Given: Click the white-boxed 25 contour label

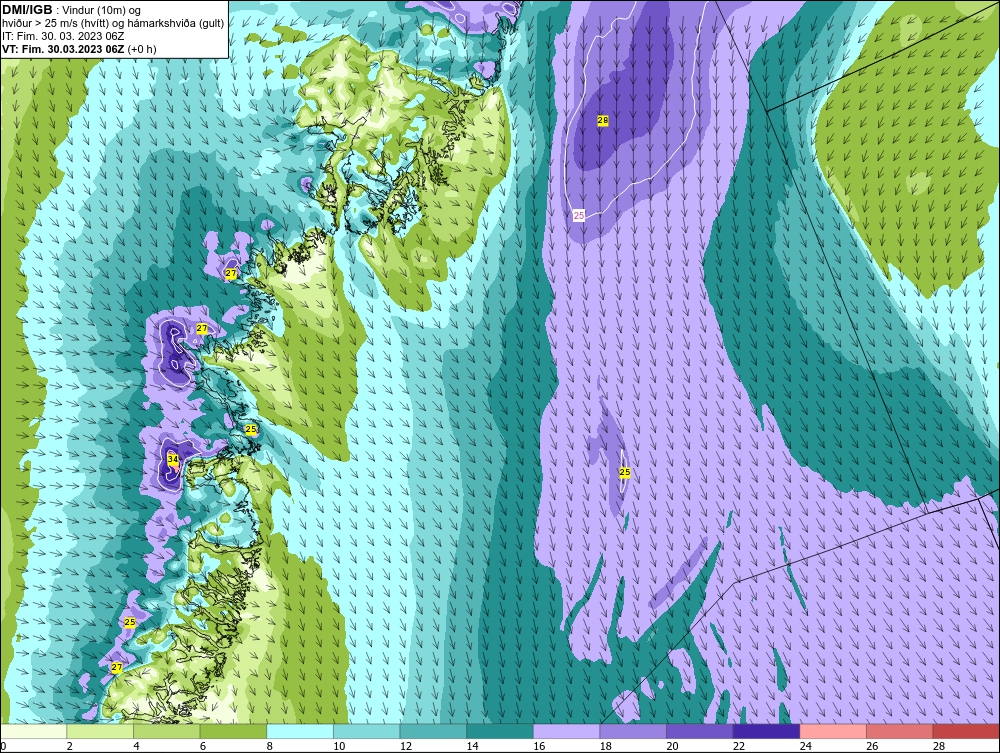Looking at the screenshot, I should (x=578, y=216).
